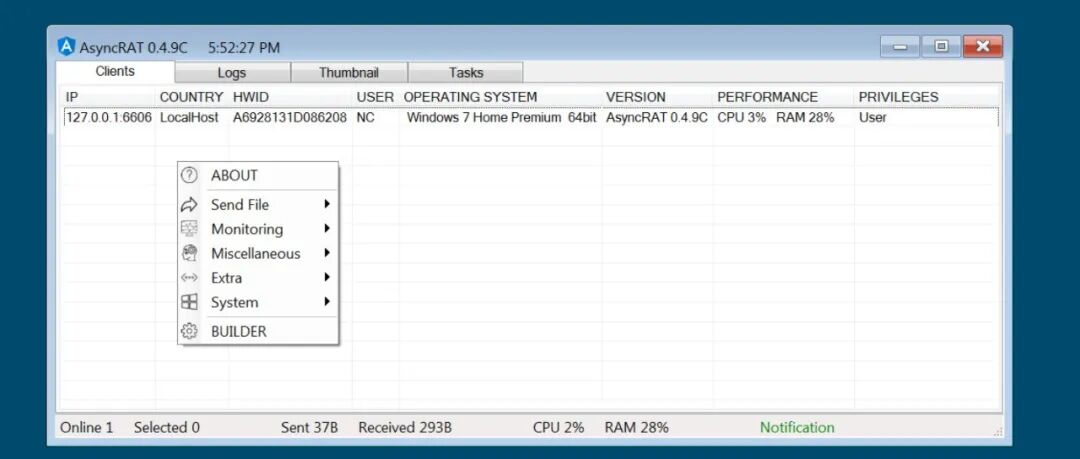1080x459 pixels.
Task: Choose Miscellaneous from context menu
Action: (x=258, y=254)
